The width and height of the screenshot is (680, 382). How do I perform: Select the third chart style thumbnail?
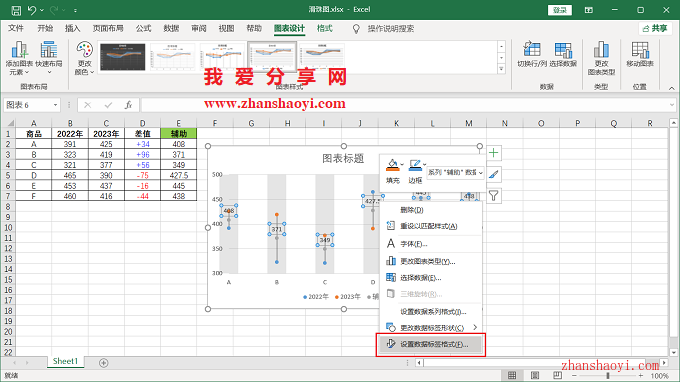(x=222, y=56)
